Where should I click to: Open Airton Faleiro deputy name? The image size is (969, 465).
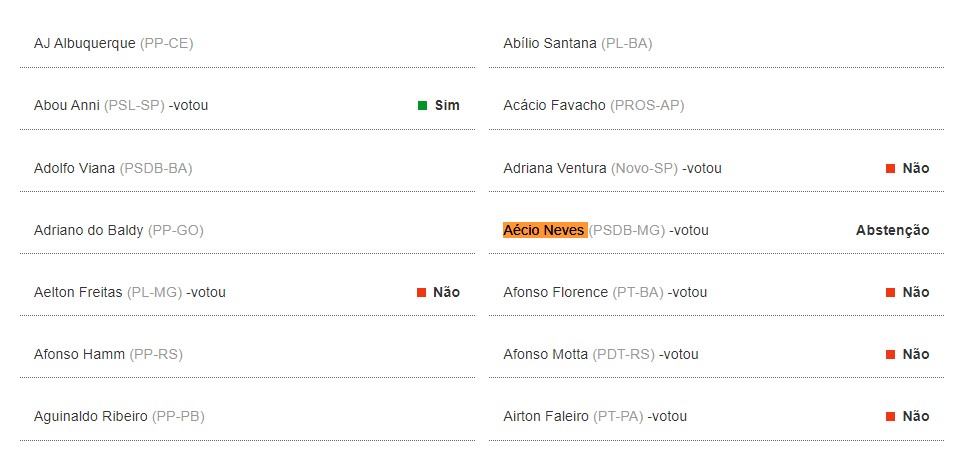[x=546, y=416]
